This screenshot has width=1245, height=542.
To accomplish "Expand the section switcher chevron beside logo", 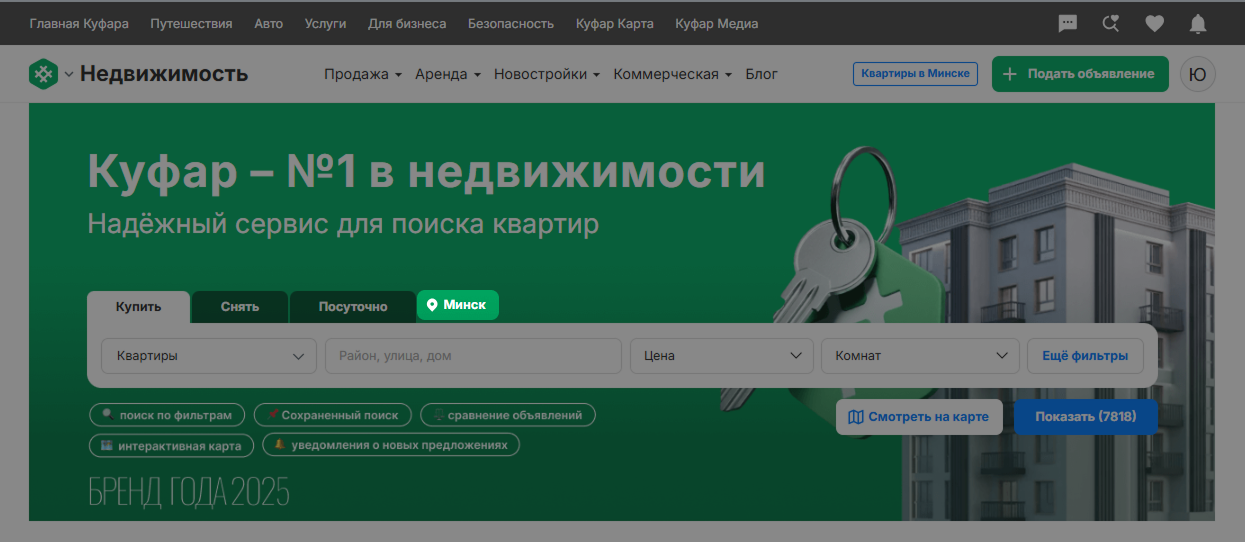I will coord(69,75).
